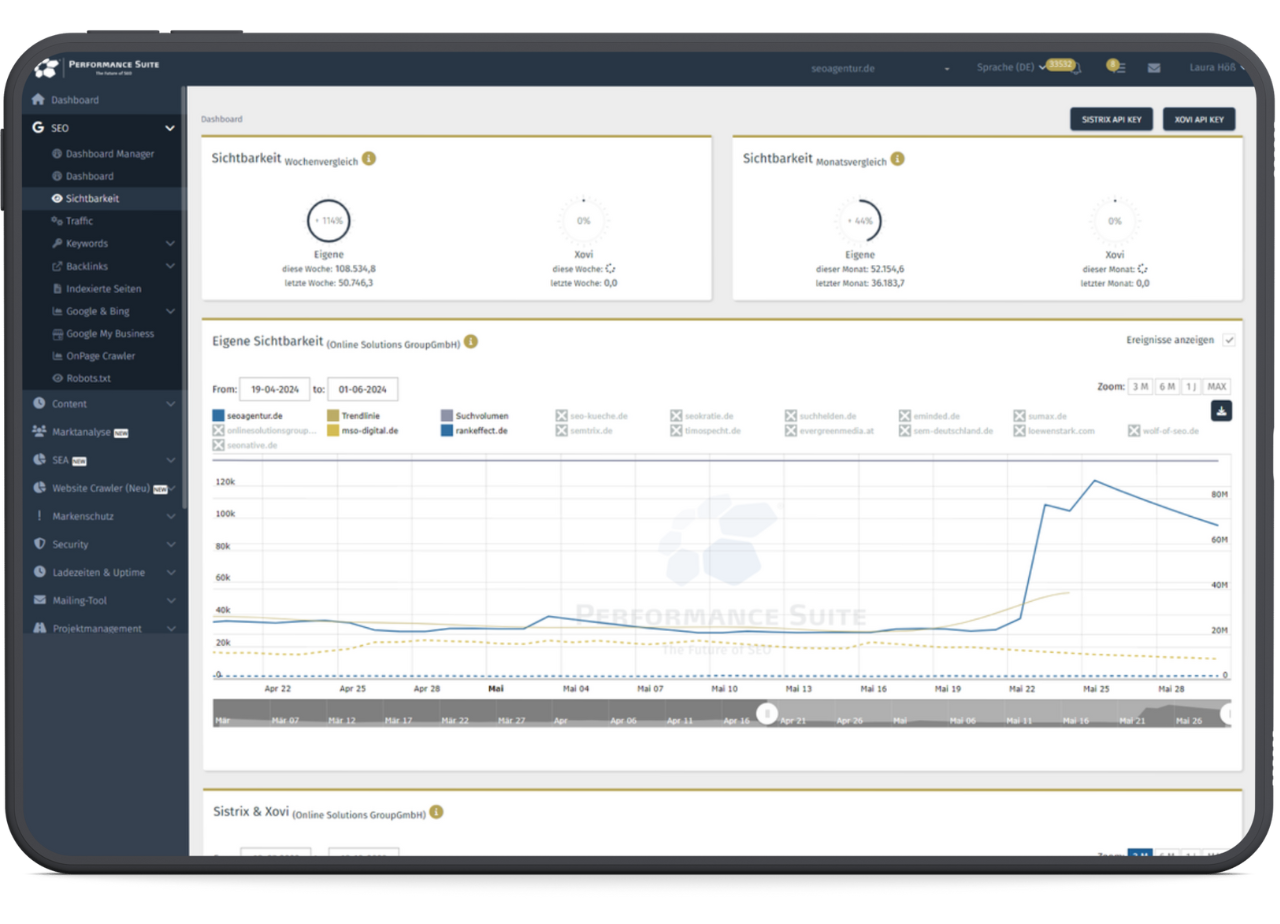Image resolution: width=1280 pixels, height=924 pixels.
Task: Click the Performance Suite logo
Action: pyautogui.click(x=97, y=67)
